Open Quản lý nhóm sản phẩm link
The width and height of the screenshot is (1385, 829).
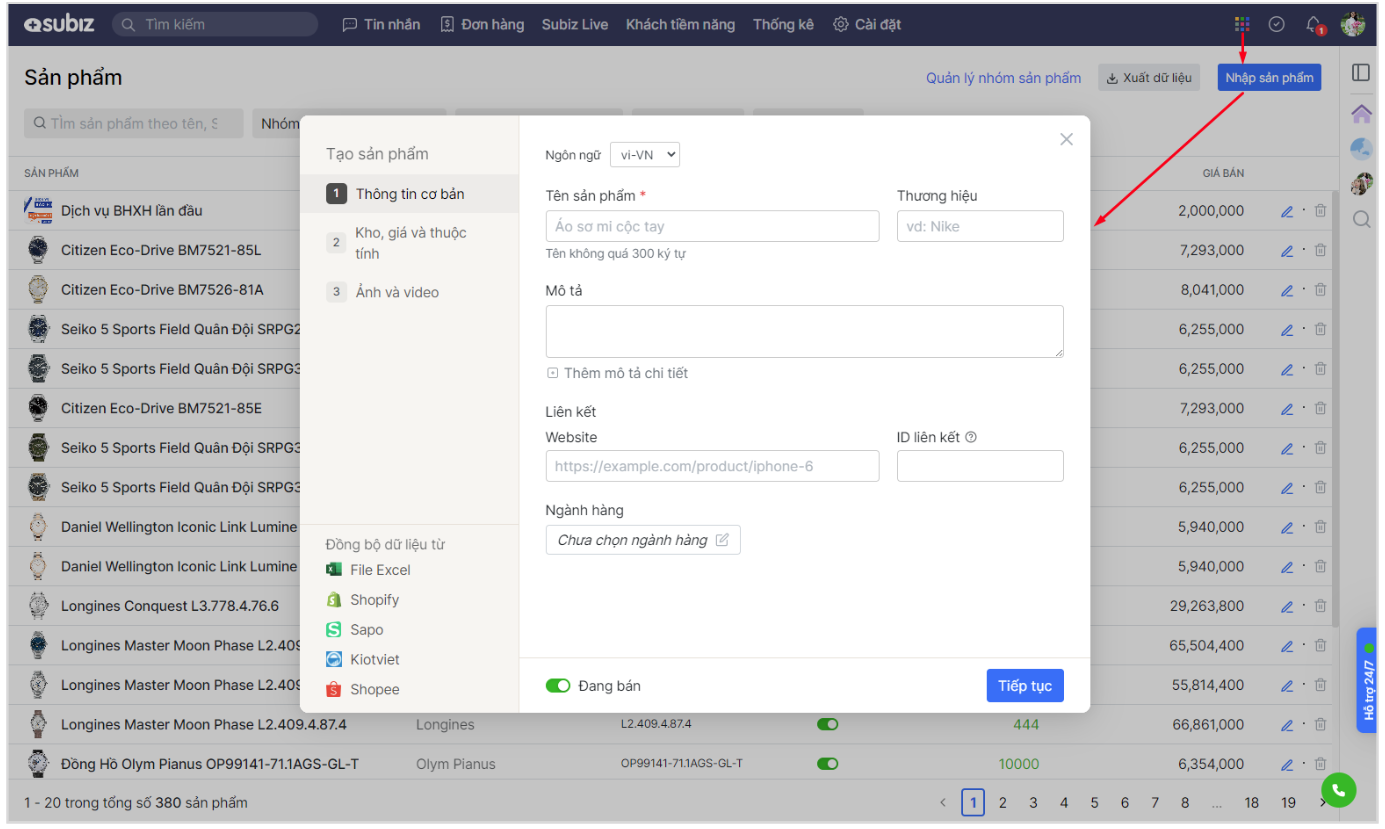click(x=1003, y=78)
